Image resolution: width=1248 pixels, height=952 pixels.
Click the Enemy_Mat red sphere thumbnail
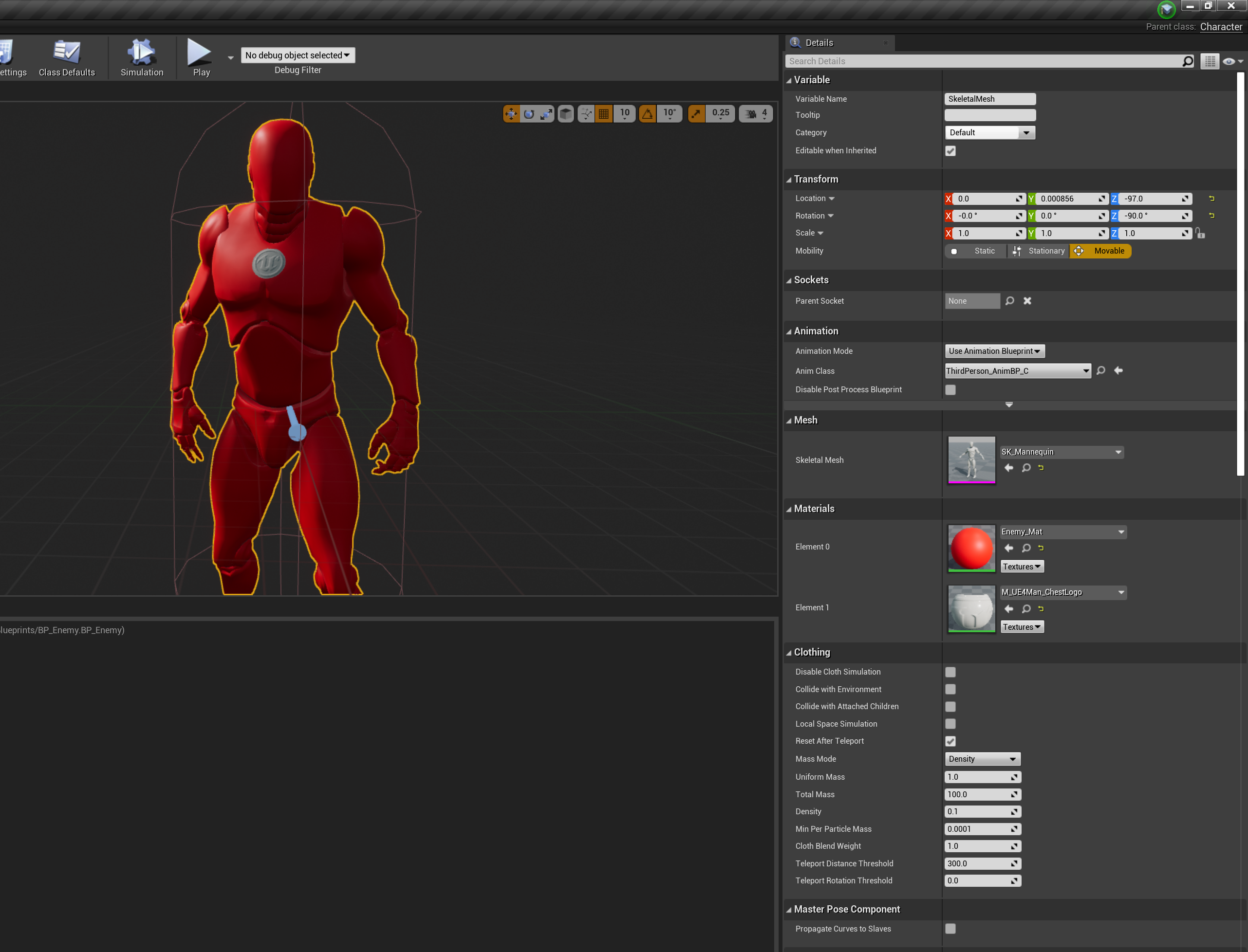pyautogui.click(x=971, y=548)
